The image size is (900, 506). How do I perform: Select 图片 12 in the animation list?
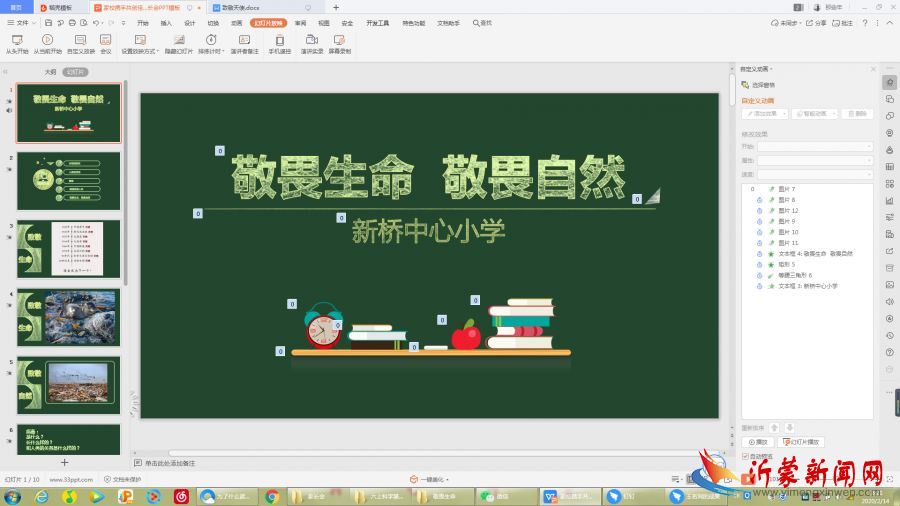point(789,211)
